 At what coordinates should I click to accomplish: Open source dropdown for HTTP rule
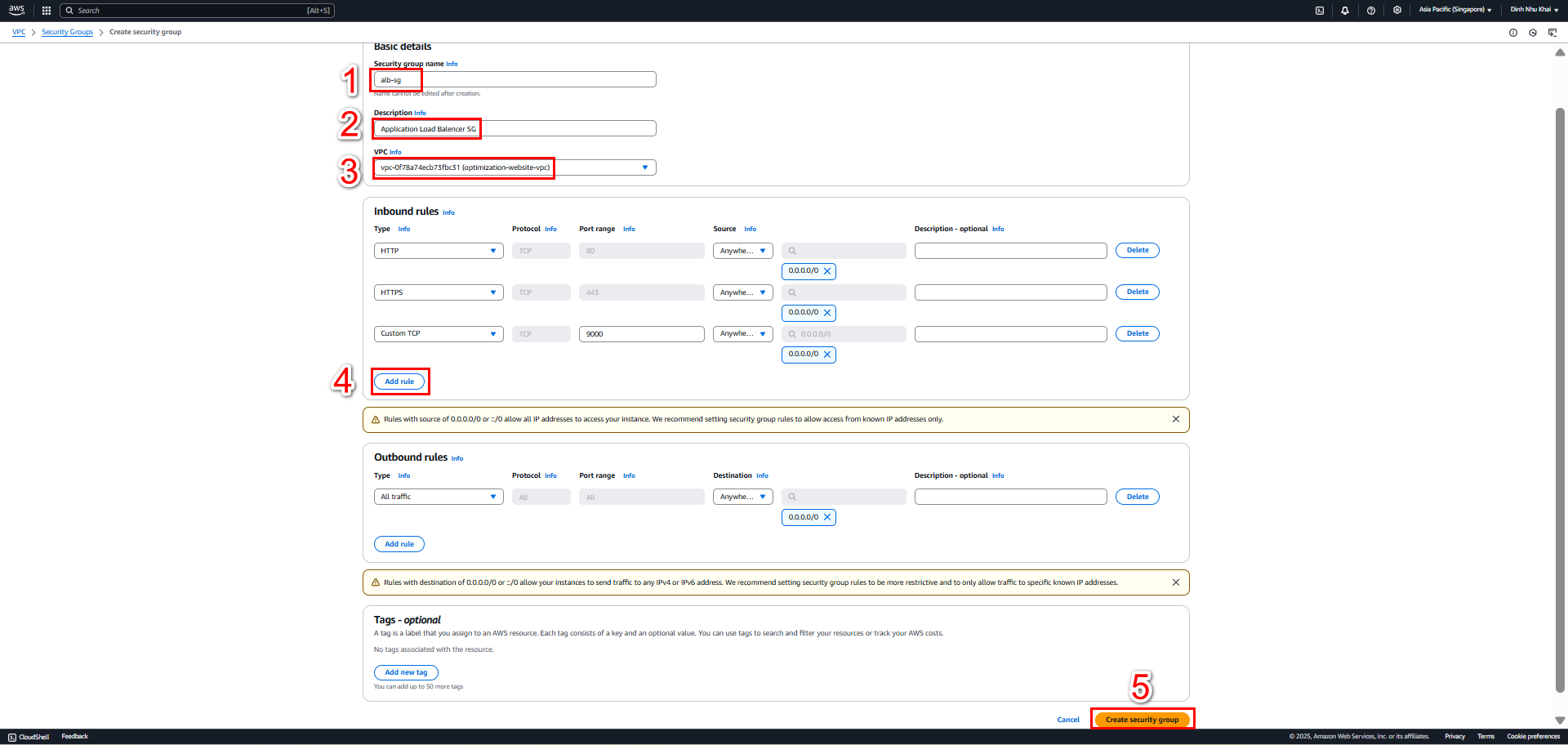tap(743, 251)
